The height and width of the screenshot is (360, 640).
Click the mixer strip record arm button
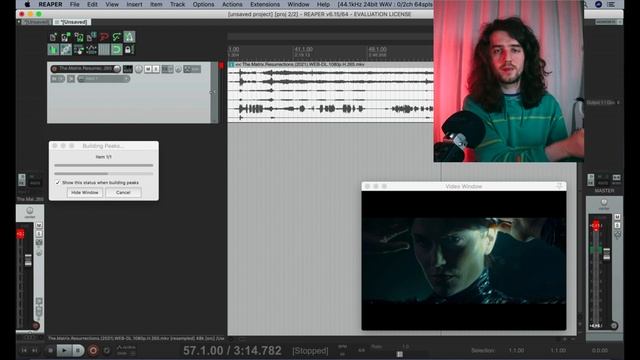(36, 326)
